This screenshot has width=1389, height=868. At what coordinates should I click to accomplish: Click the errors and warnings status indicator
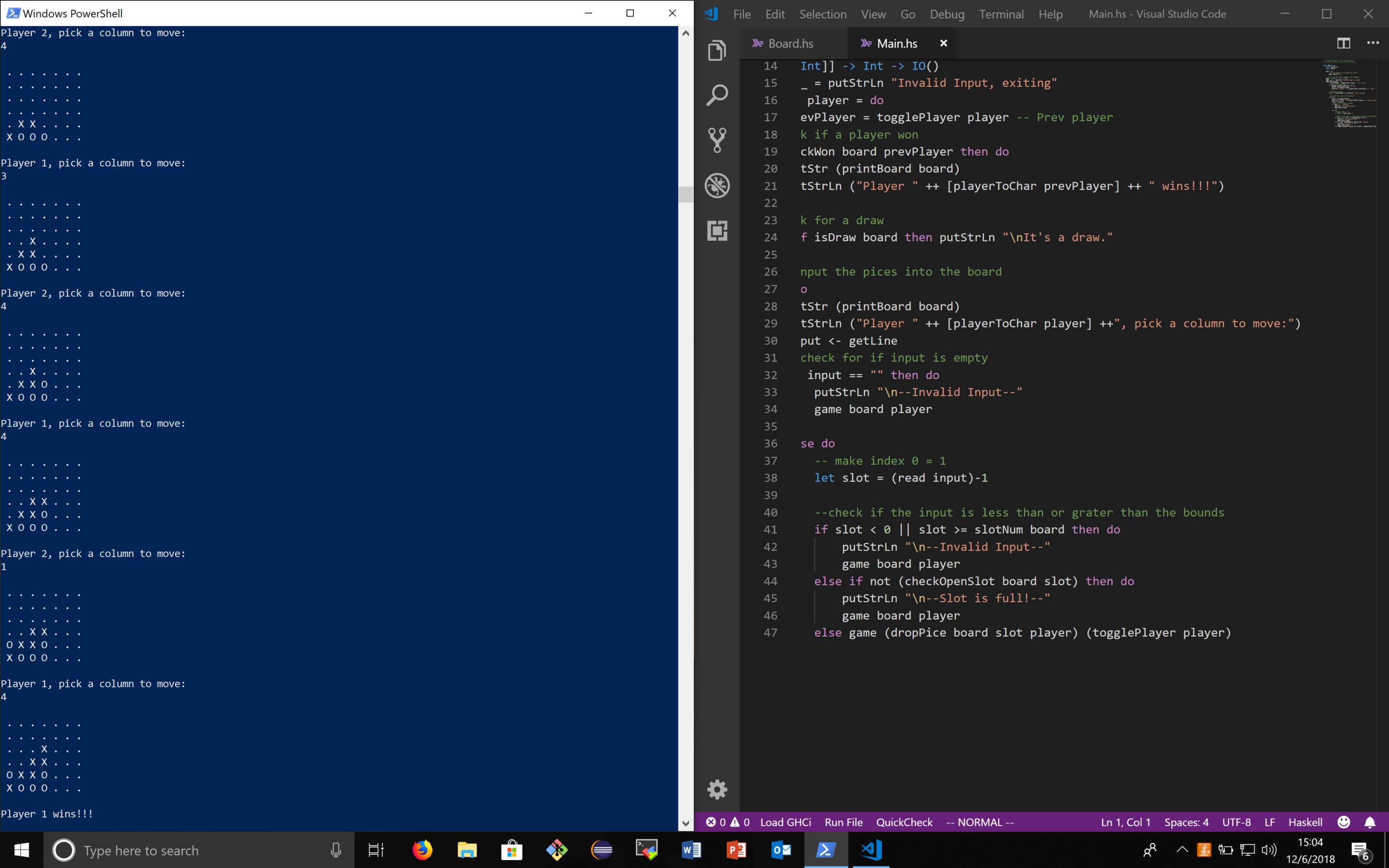pos(728,822)
